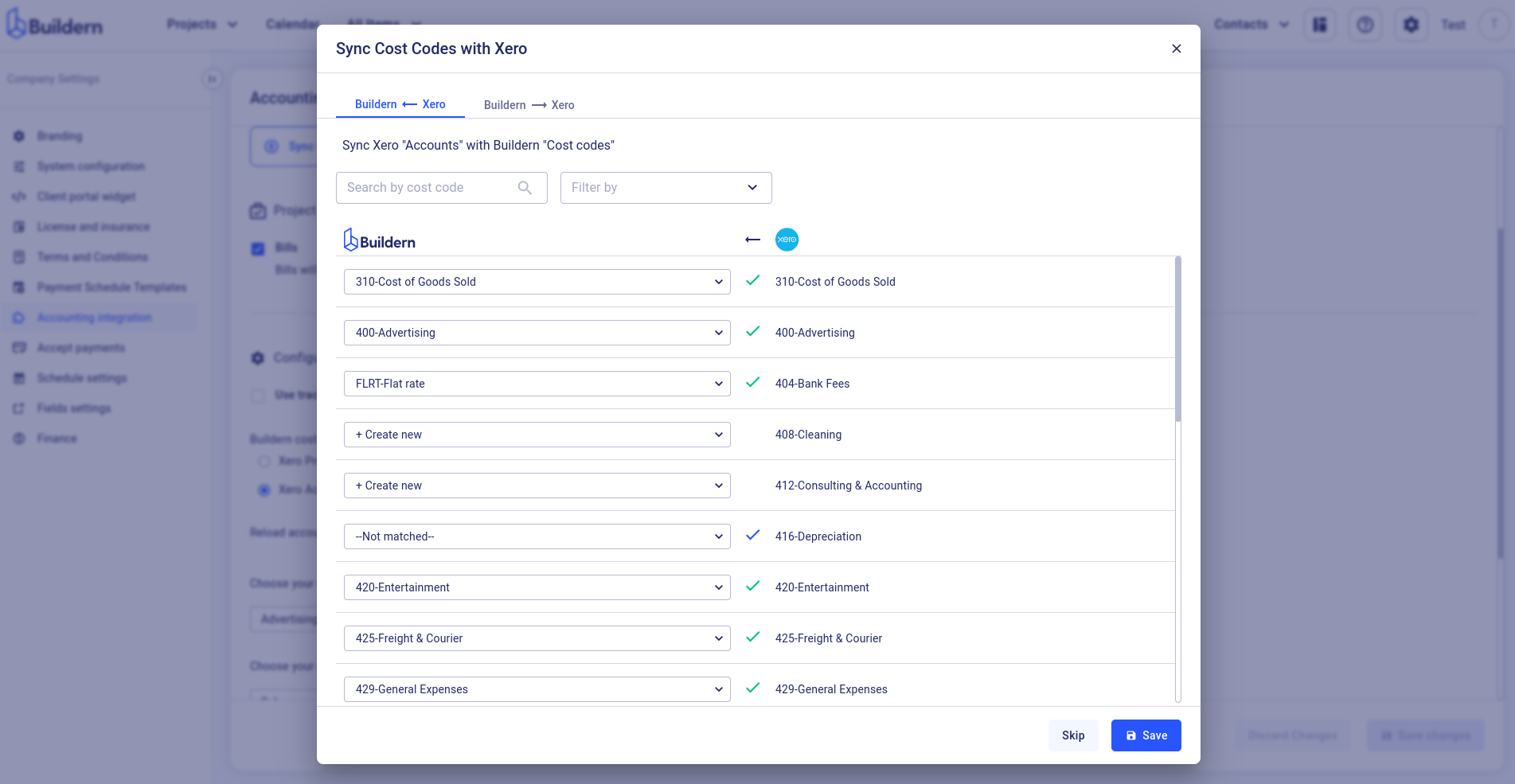Image resolution: width=1515 pixels, height=784 pixels.
Task: Click the Xero logo icon
Action: point(787,240)
